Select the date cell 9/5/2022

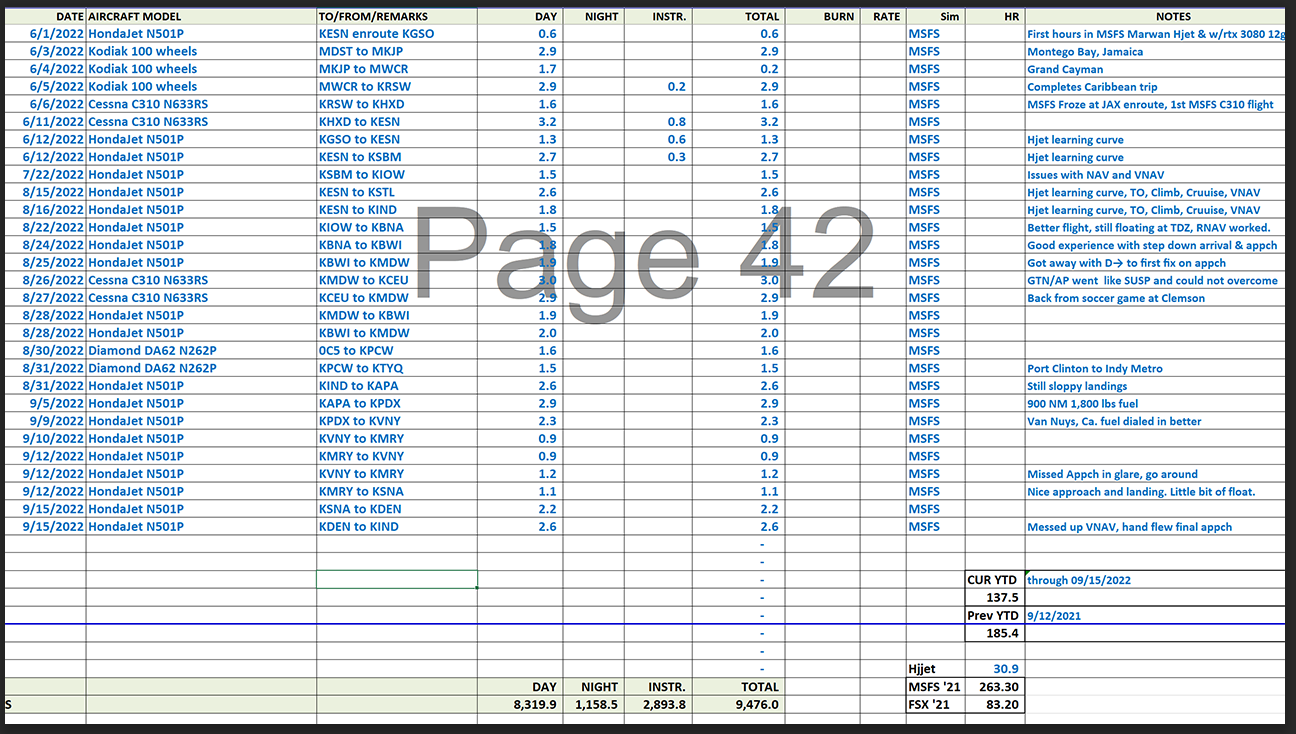[x=45, y=403]
